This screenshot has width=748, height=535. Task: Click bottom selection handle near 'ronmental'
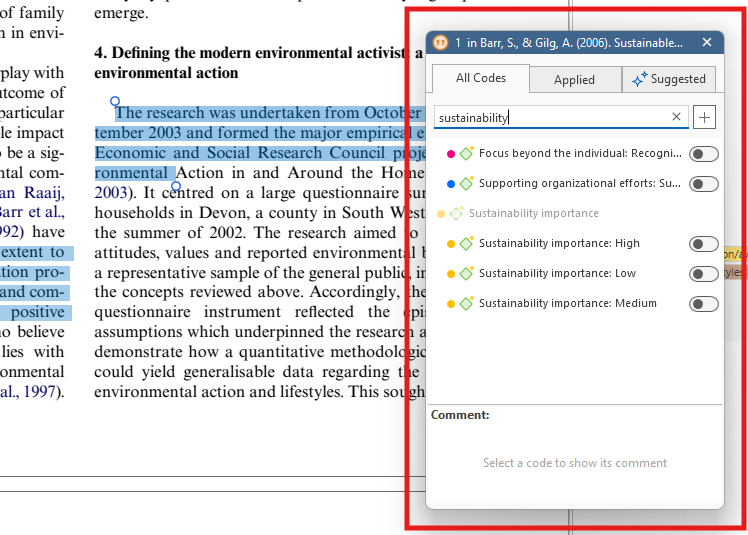point(176,186)
